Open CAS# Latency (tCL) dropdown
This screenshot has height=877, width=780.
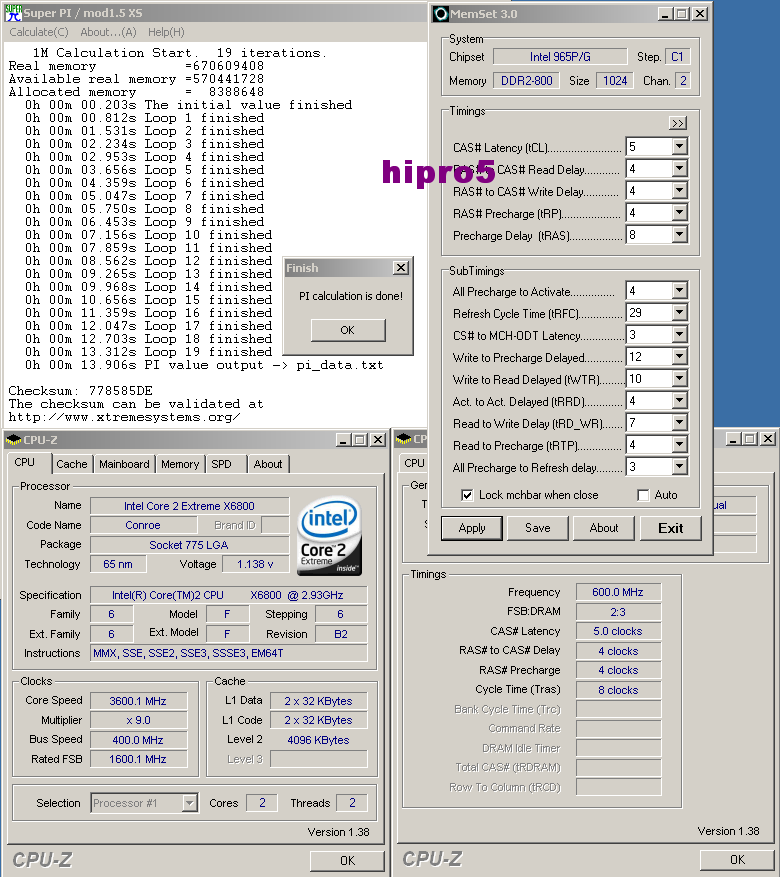[x=679, y=147]
